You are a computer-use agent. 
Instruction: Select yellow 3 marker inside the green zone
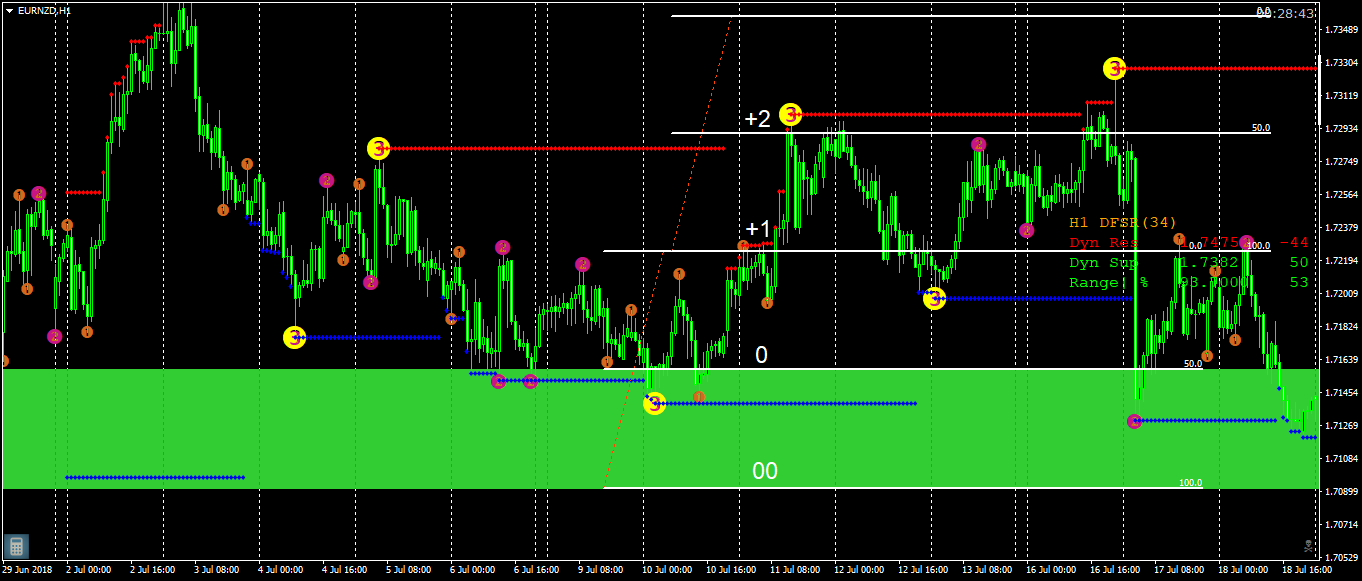click(x=654, y=403)
